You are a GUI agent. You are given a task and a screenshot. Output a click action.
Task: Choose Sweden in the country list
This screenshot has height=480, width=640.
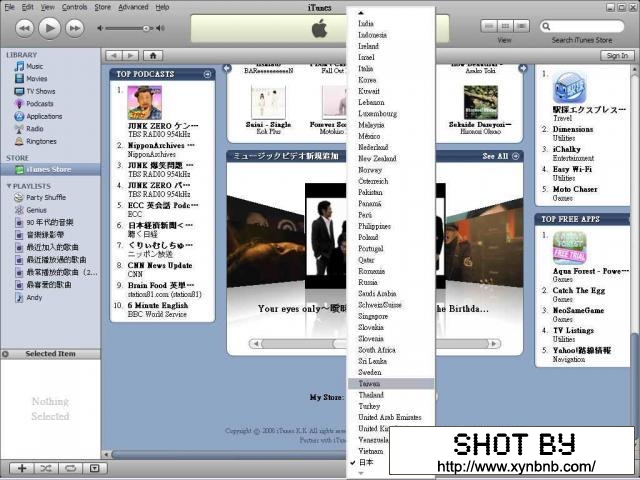point(391,372)
